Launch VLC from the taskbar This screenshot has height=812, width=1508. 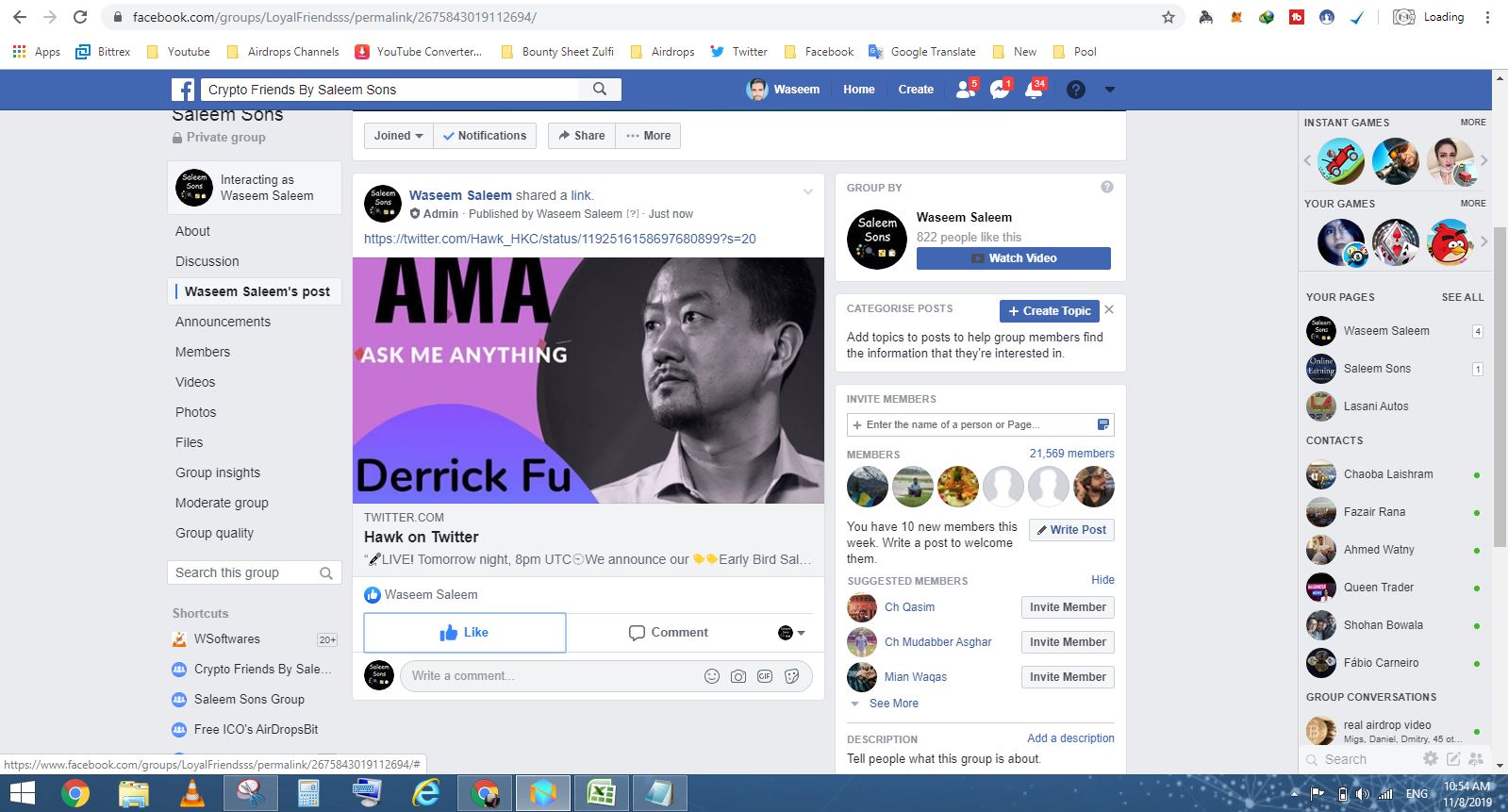[x=192, y=794]
